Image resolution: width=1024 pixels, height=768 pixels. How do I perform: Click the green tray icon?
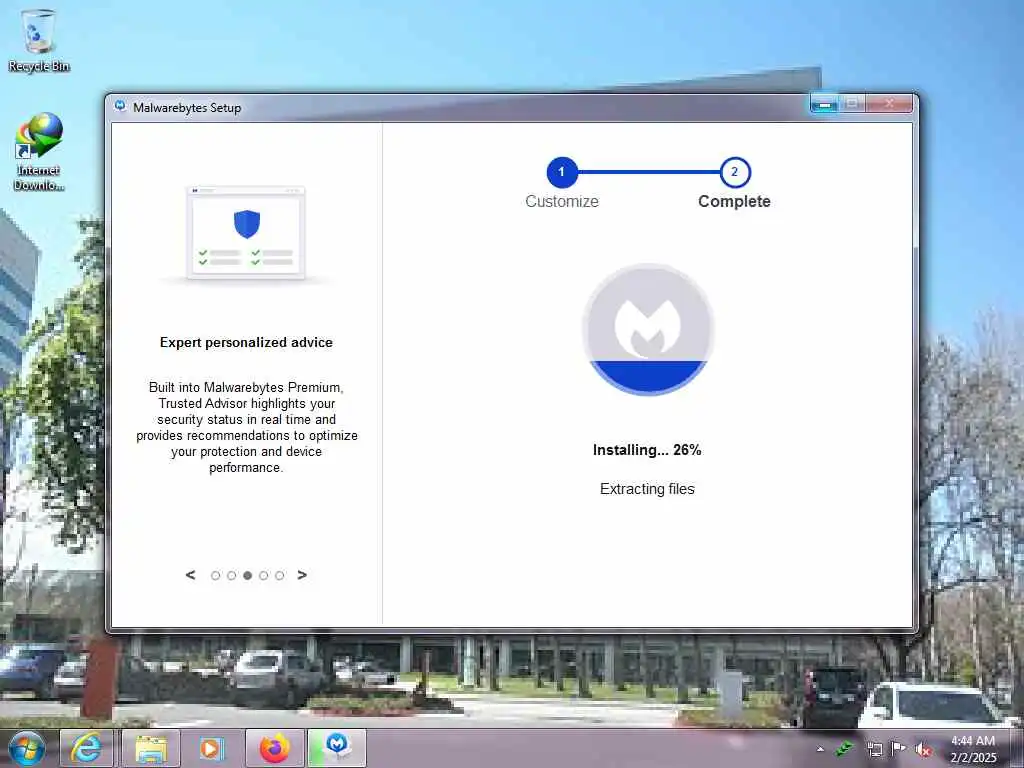(845, 748)
